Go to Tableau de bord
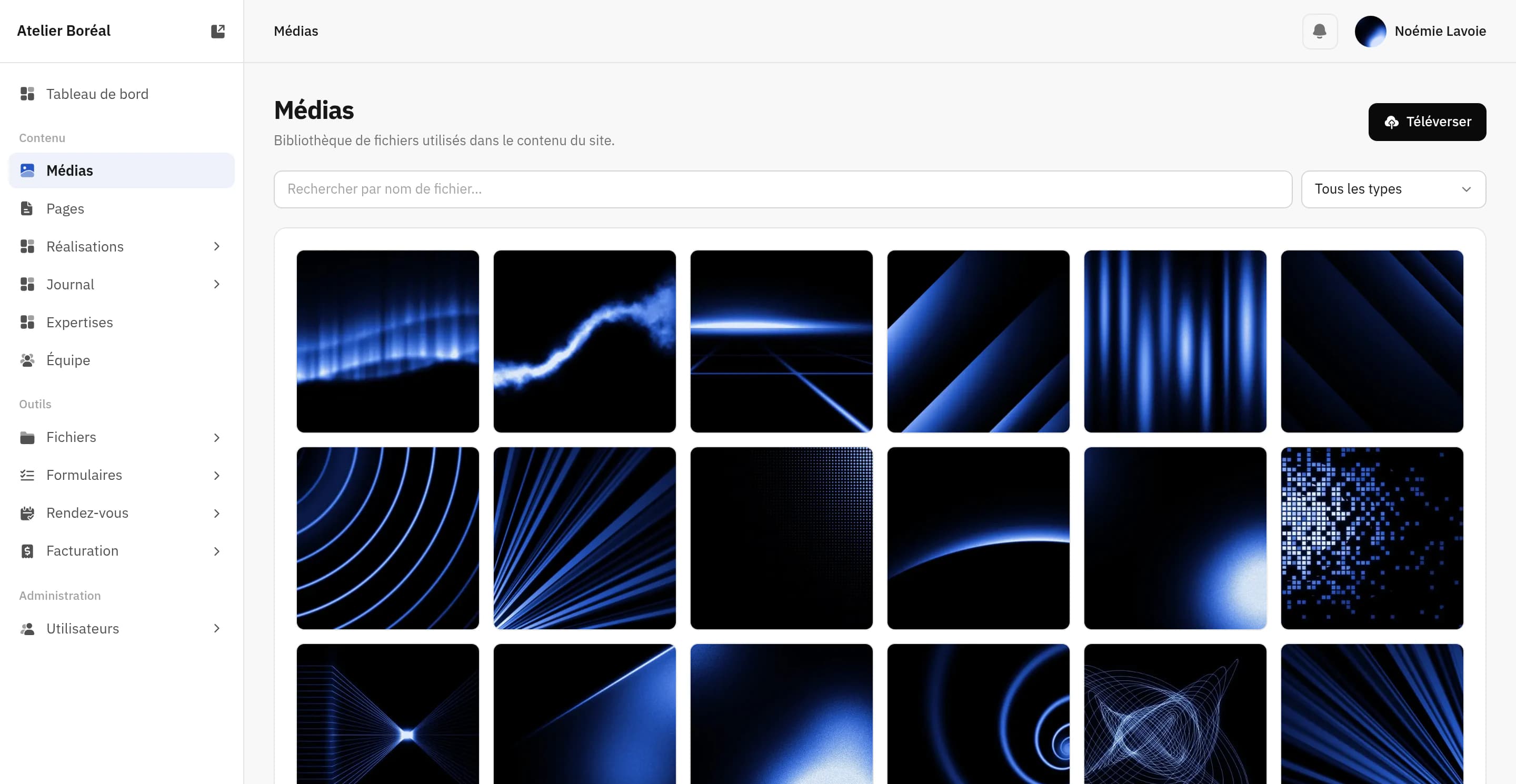 click(121, 94)
